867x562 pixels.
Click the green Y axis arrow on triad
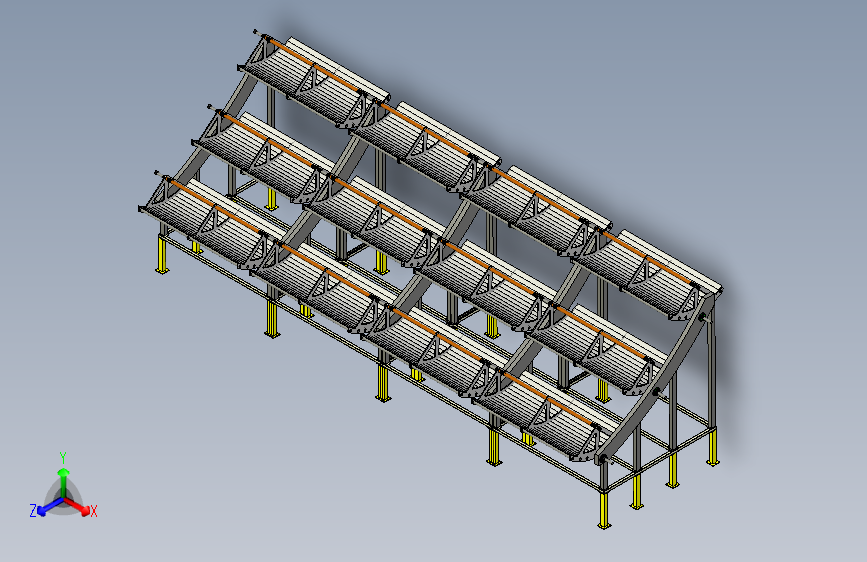coord(64,482)
